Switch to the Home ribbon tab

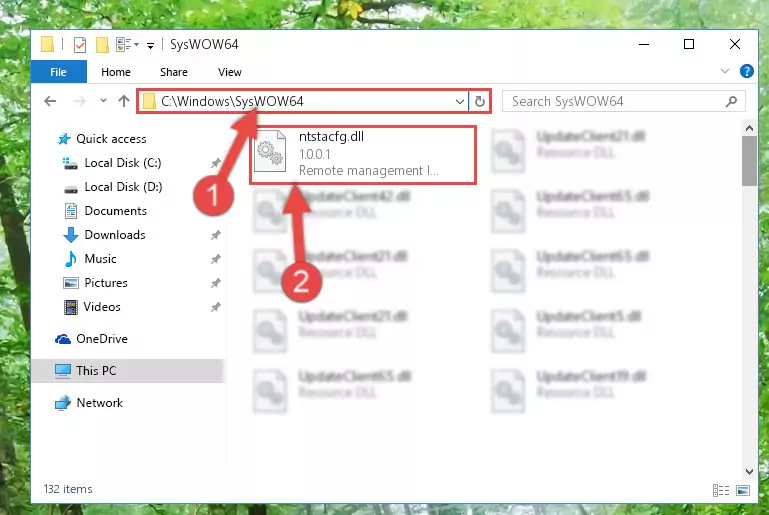tap(116, 72)
